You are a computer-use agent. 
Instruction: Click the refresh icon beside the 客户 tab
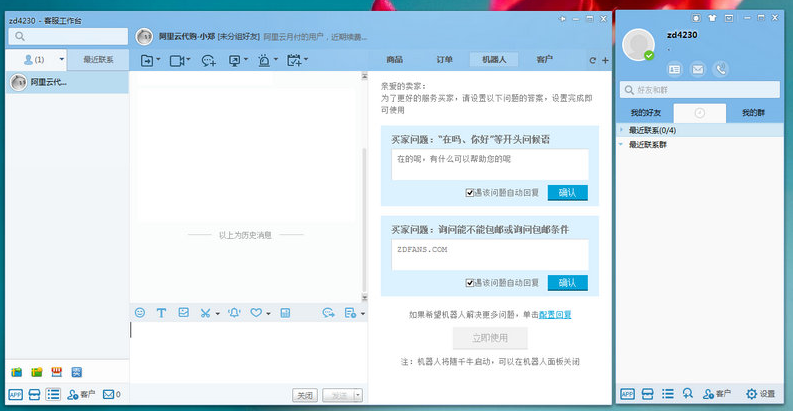592,60
